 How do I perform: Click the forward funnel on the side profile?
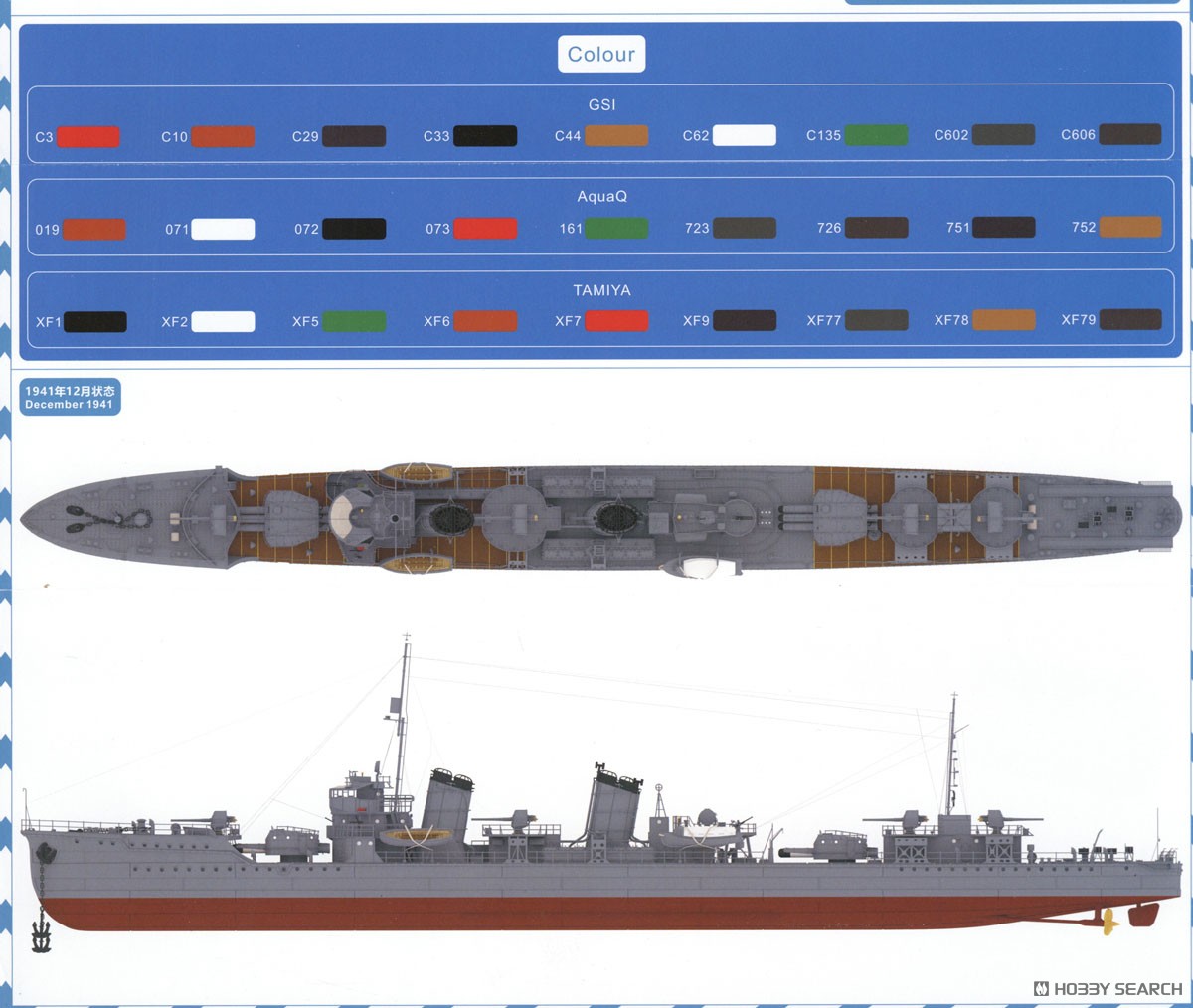tap(447, 803)
